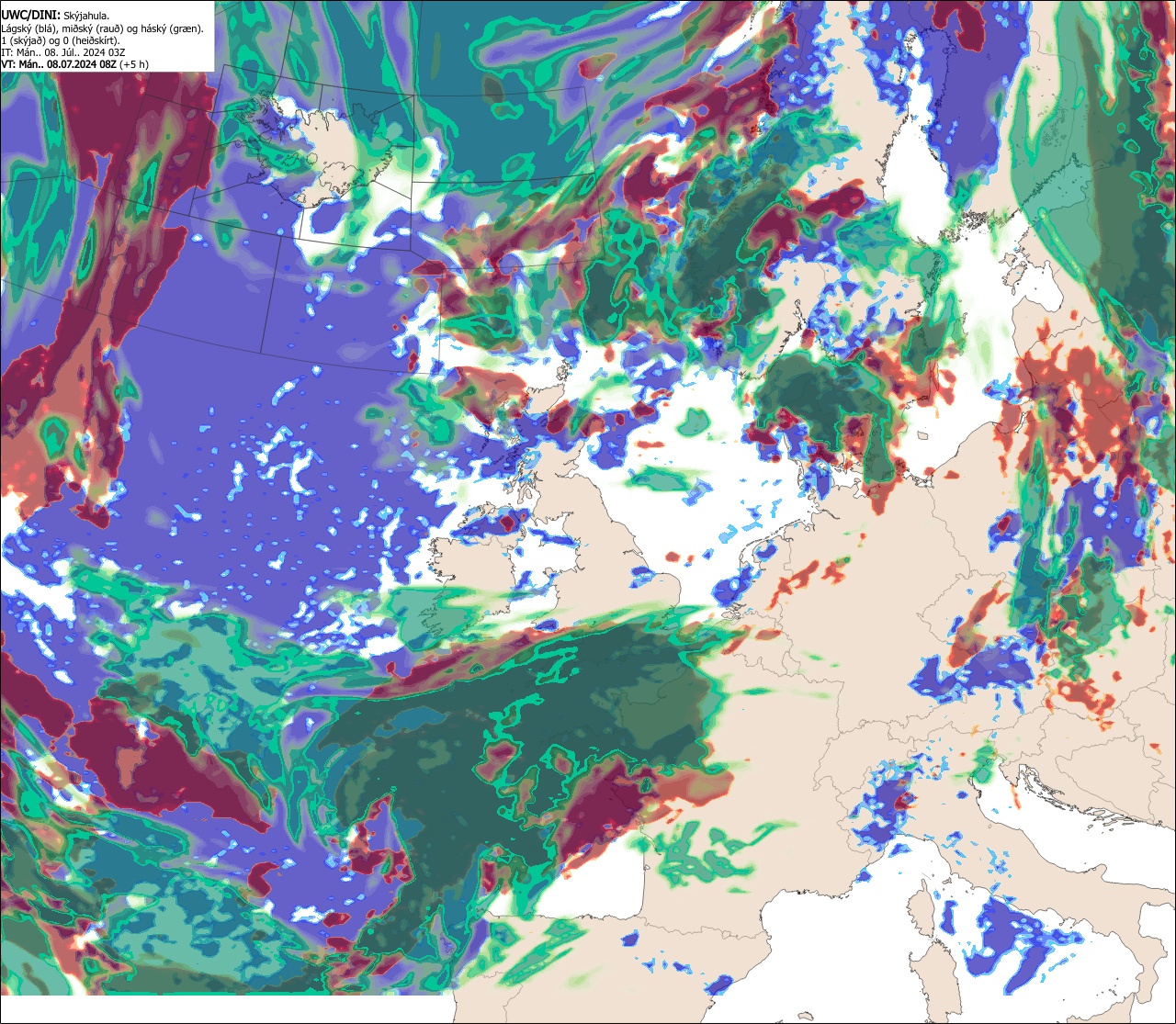Click the "IT: Mán.. 08. Júl.. 2024 03Z" line
This screenshot has width=1176, height=1024.
(63, 52)
